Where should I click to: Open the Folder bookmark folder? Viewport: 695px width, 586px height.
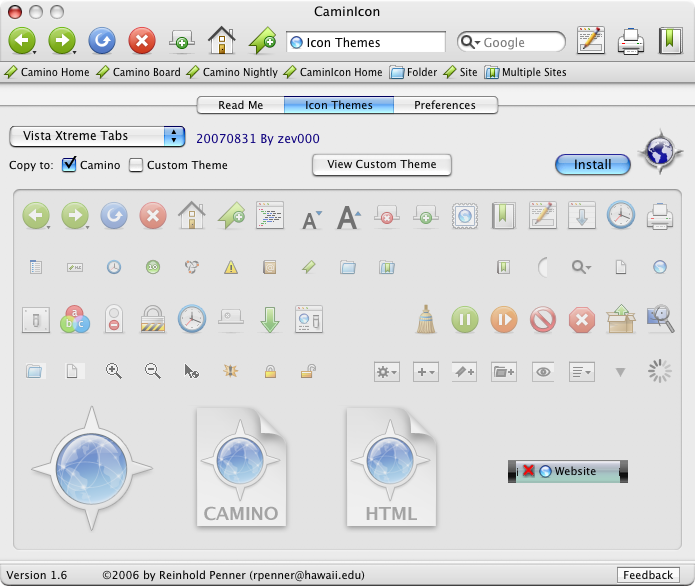(413, 72)
